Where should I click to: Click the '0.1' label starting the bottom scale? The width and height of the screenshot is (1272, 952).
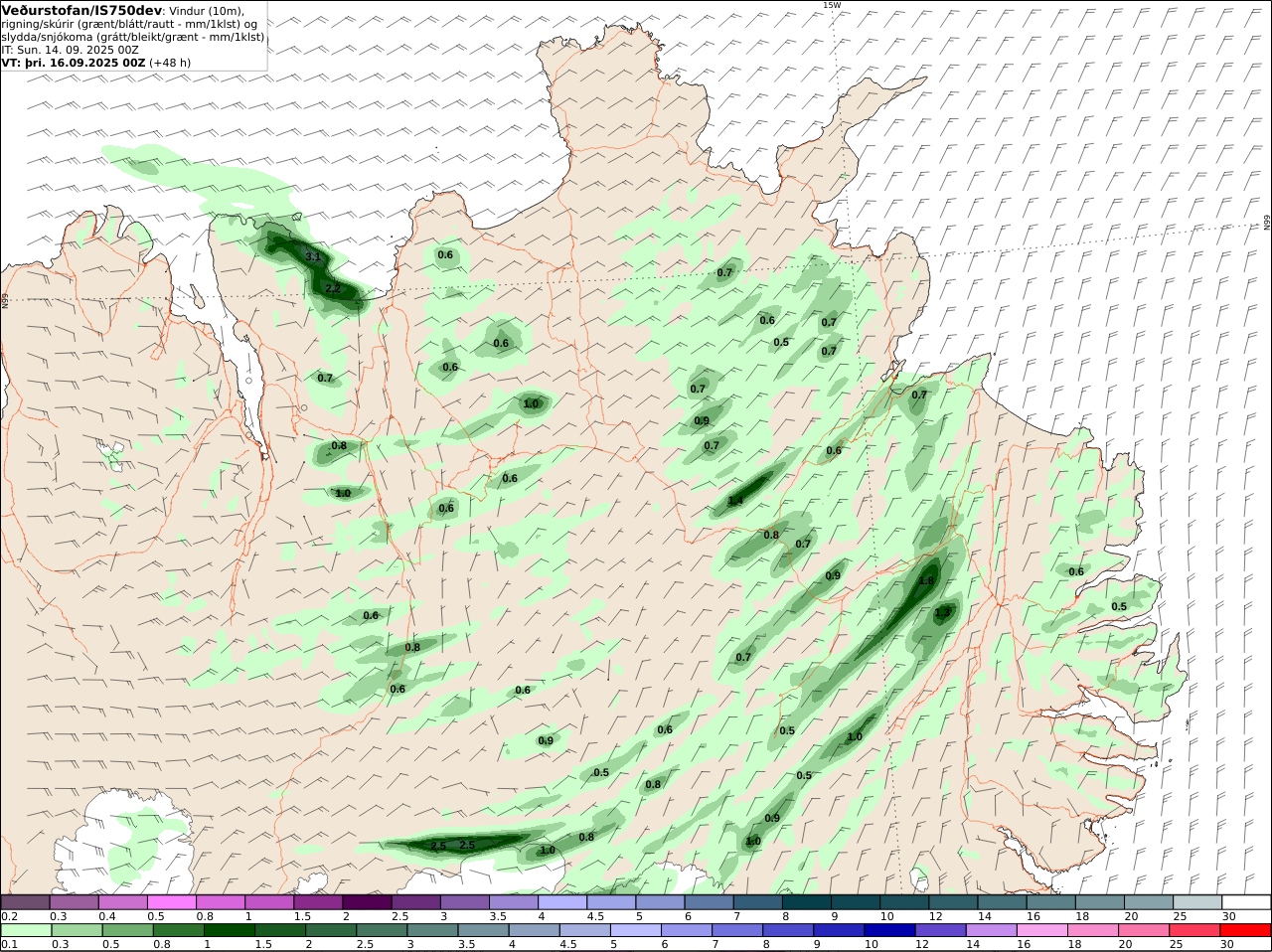tap(9, 944)
